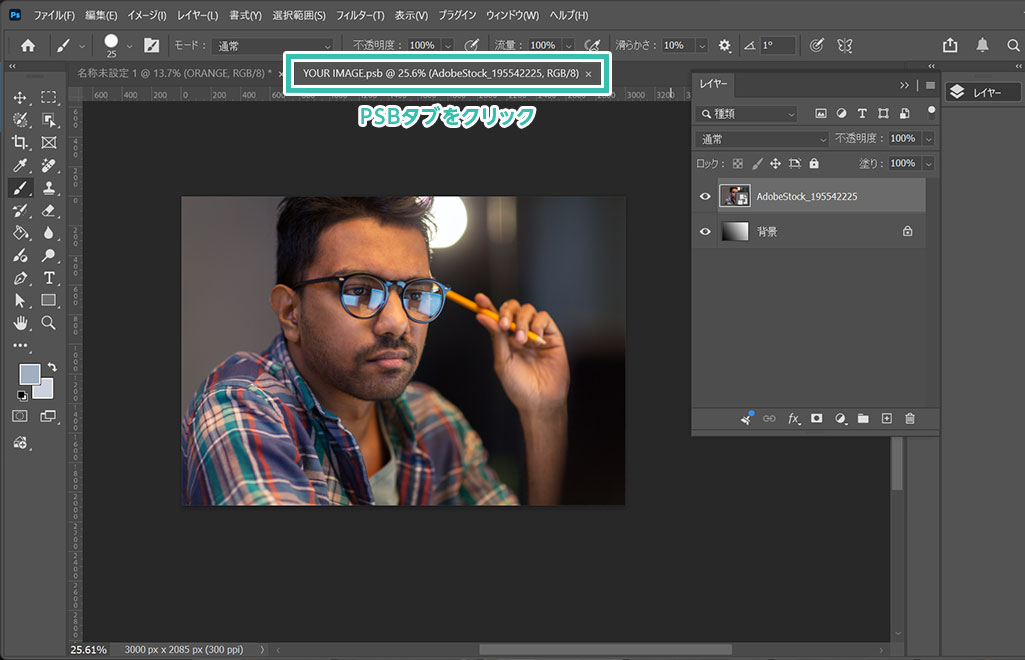Select the Rectangle shape tool
Image resolution: width=1025 pixels, height=660 pixels.
click(x=48, y=301)
